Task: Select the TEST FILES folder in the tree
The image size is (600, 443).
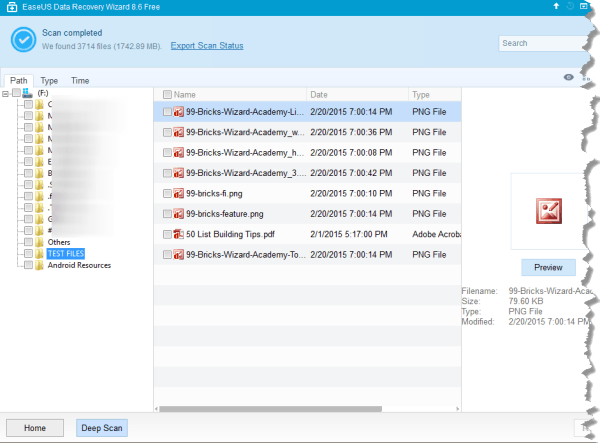Action: (x=66, y=254)
